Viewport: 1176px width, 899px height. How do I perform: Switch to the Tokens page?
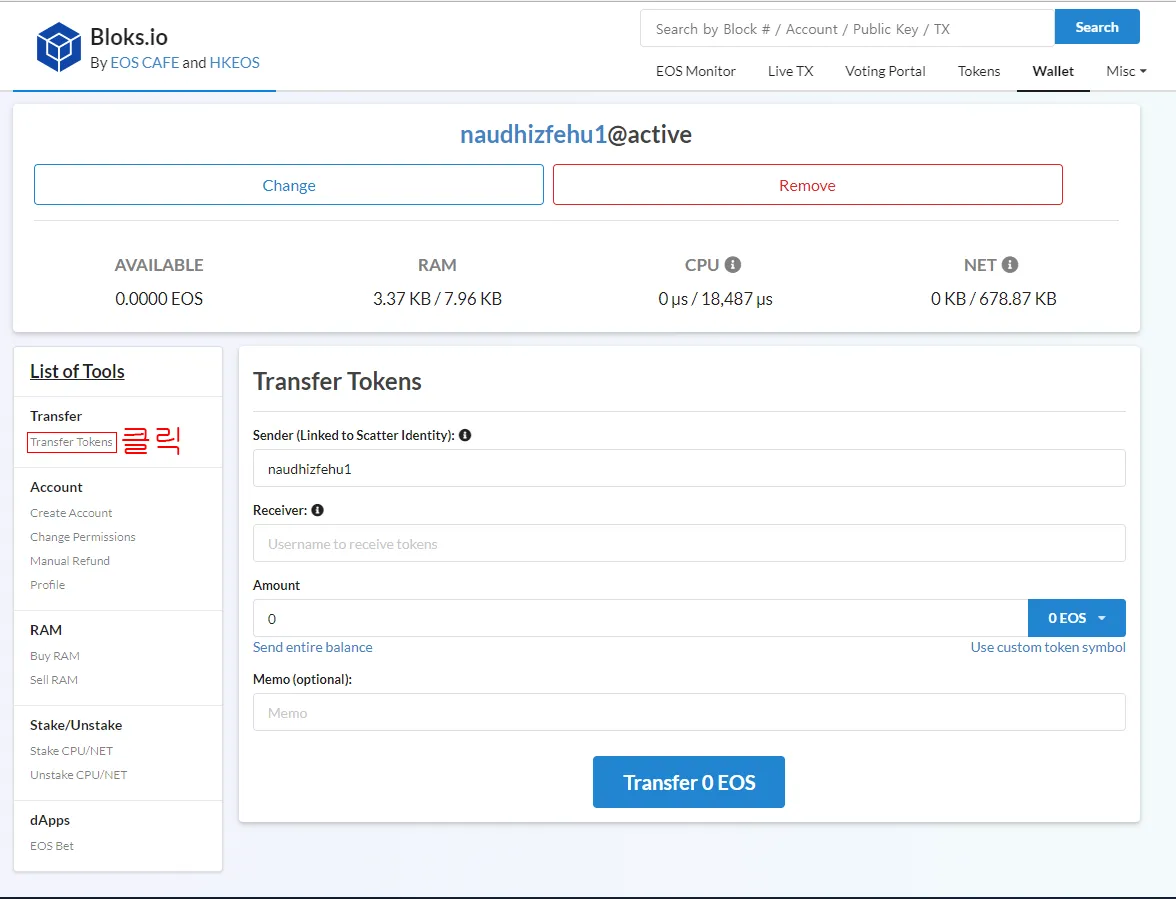coord(979,71)
